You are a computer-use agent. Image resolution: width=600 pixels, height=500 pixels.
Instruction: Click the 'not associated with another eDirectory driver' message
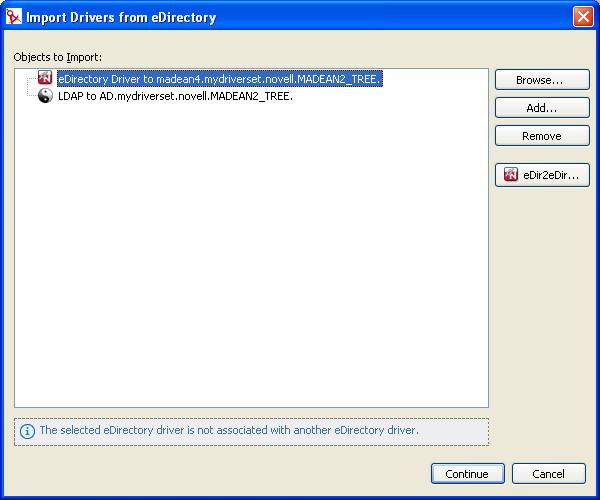[x=229, y=430]
